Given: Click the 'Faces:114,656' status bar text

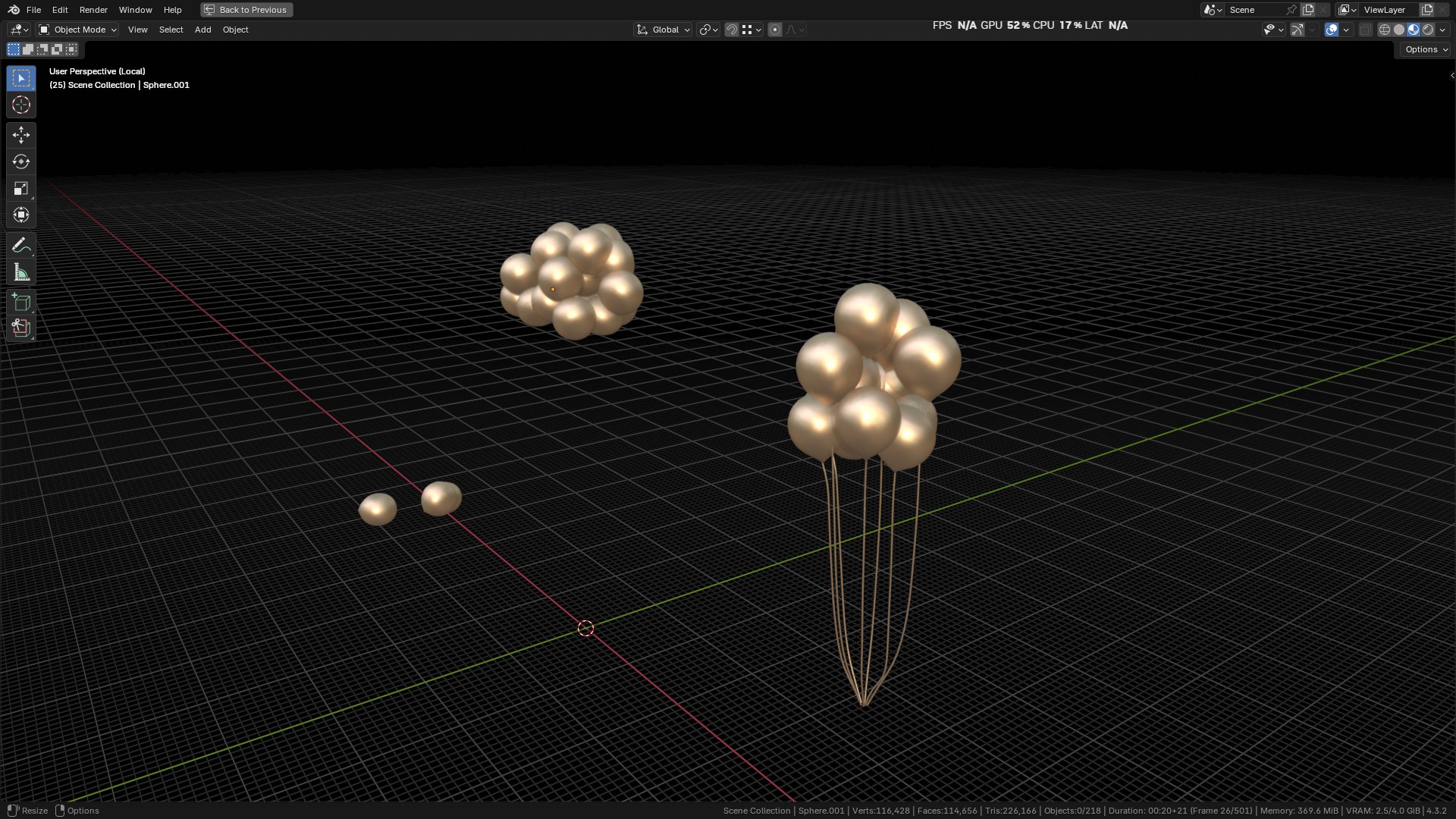Looking at the screenshot, I should tap(947, 811).
